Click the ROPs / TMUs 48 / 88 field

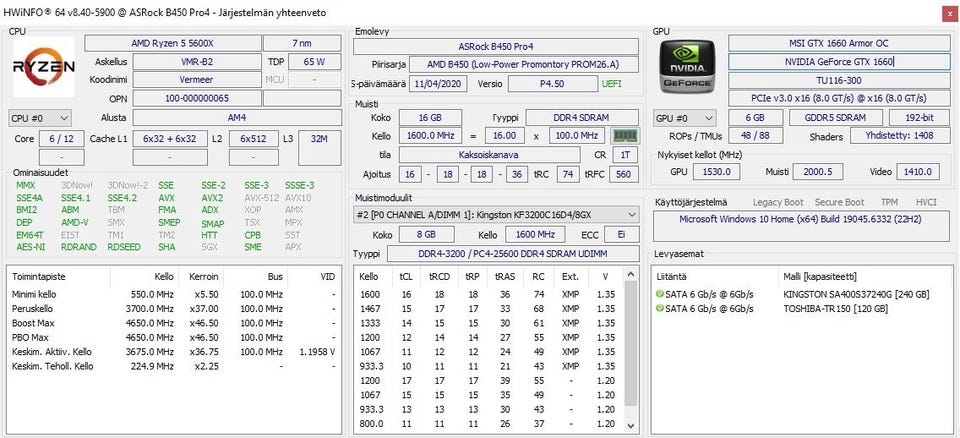click(x=756, y=135)
